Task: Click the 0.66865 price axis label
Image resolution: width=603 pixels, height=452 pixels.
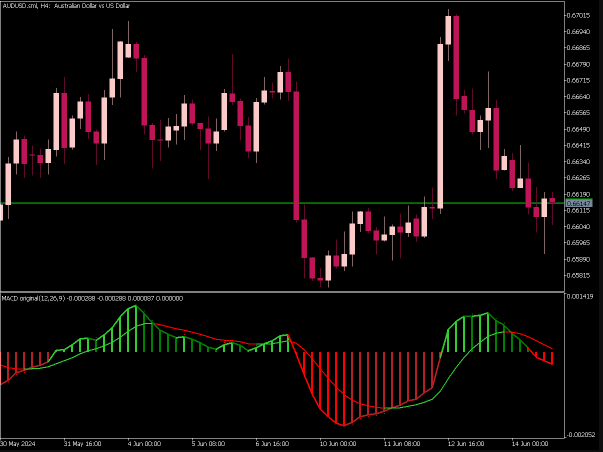Action: click(579, 48)
